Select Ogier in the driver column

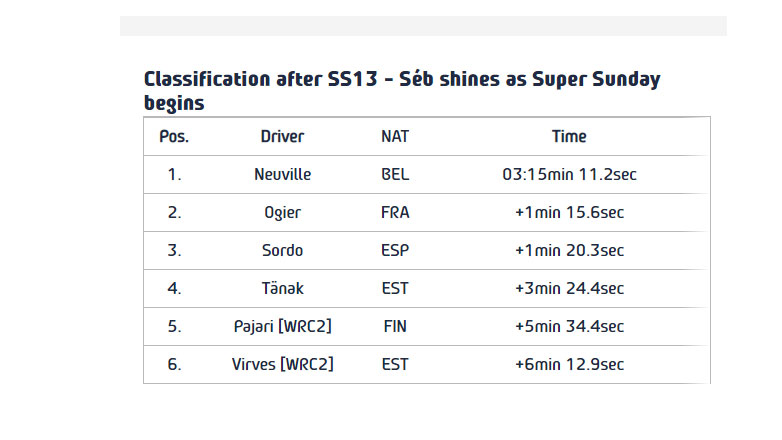pyautogui.click(x=282, y=212)
